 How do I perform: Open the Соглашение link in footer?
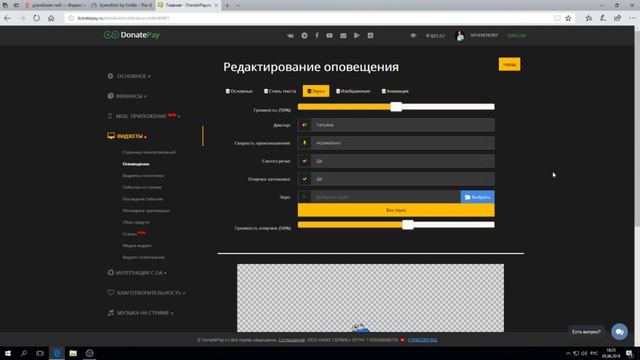(x=291, y=340)
